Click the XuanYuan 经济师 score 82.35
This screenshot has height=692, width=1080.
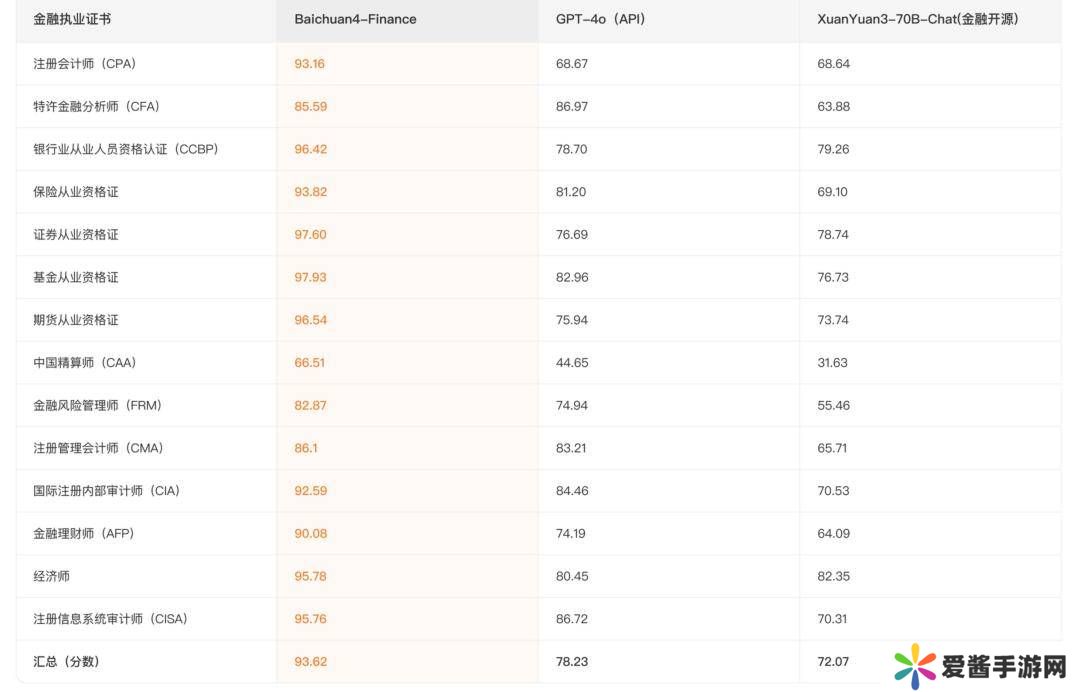833,576
